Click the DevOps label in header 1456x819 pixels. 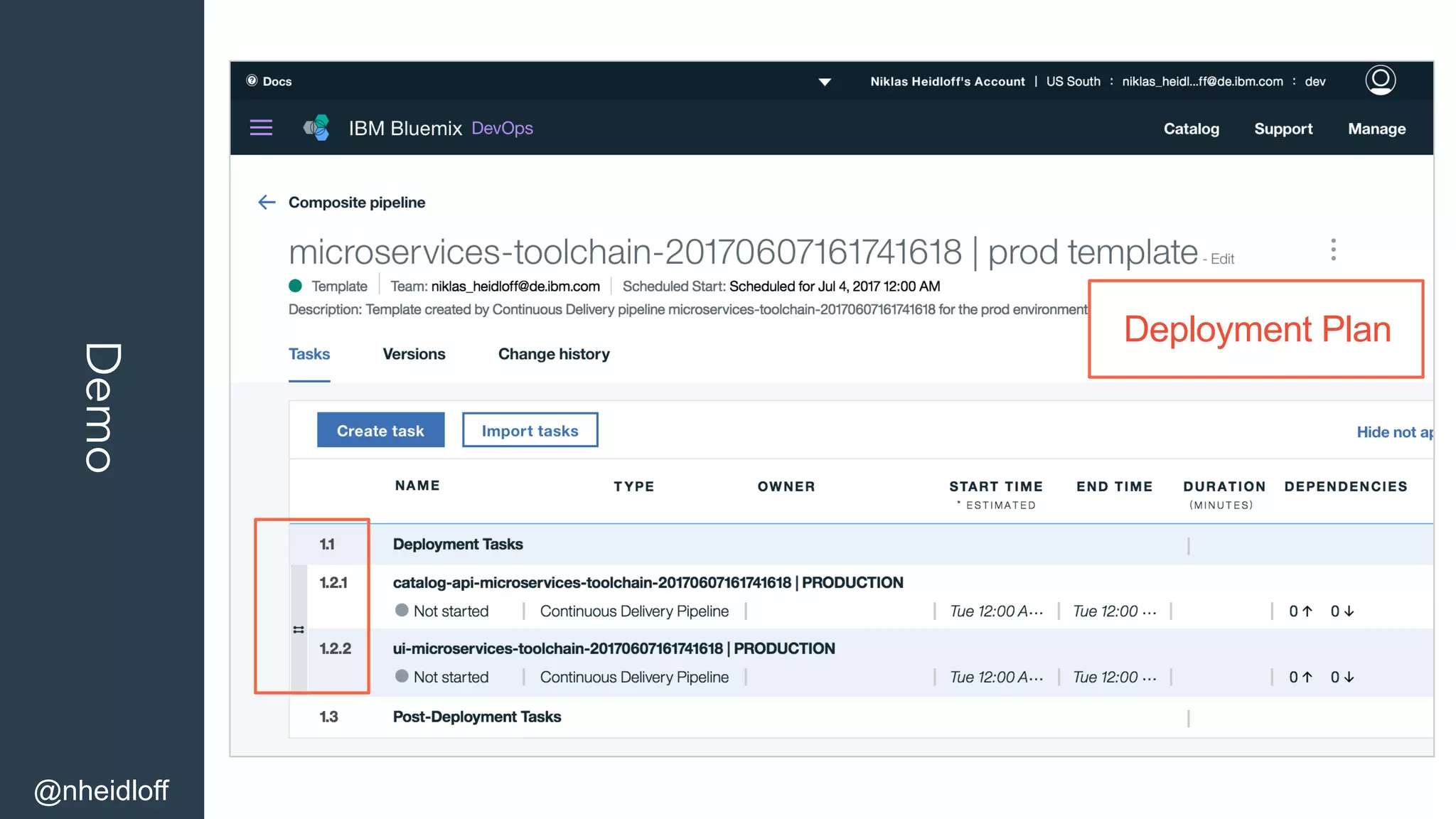click(502, 128)
